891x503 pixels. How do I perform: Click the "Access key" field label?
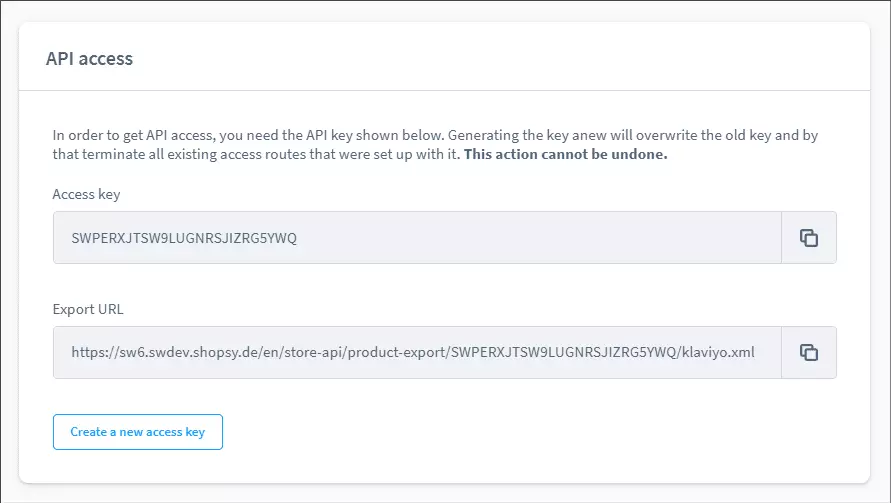coord(86,194)
